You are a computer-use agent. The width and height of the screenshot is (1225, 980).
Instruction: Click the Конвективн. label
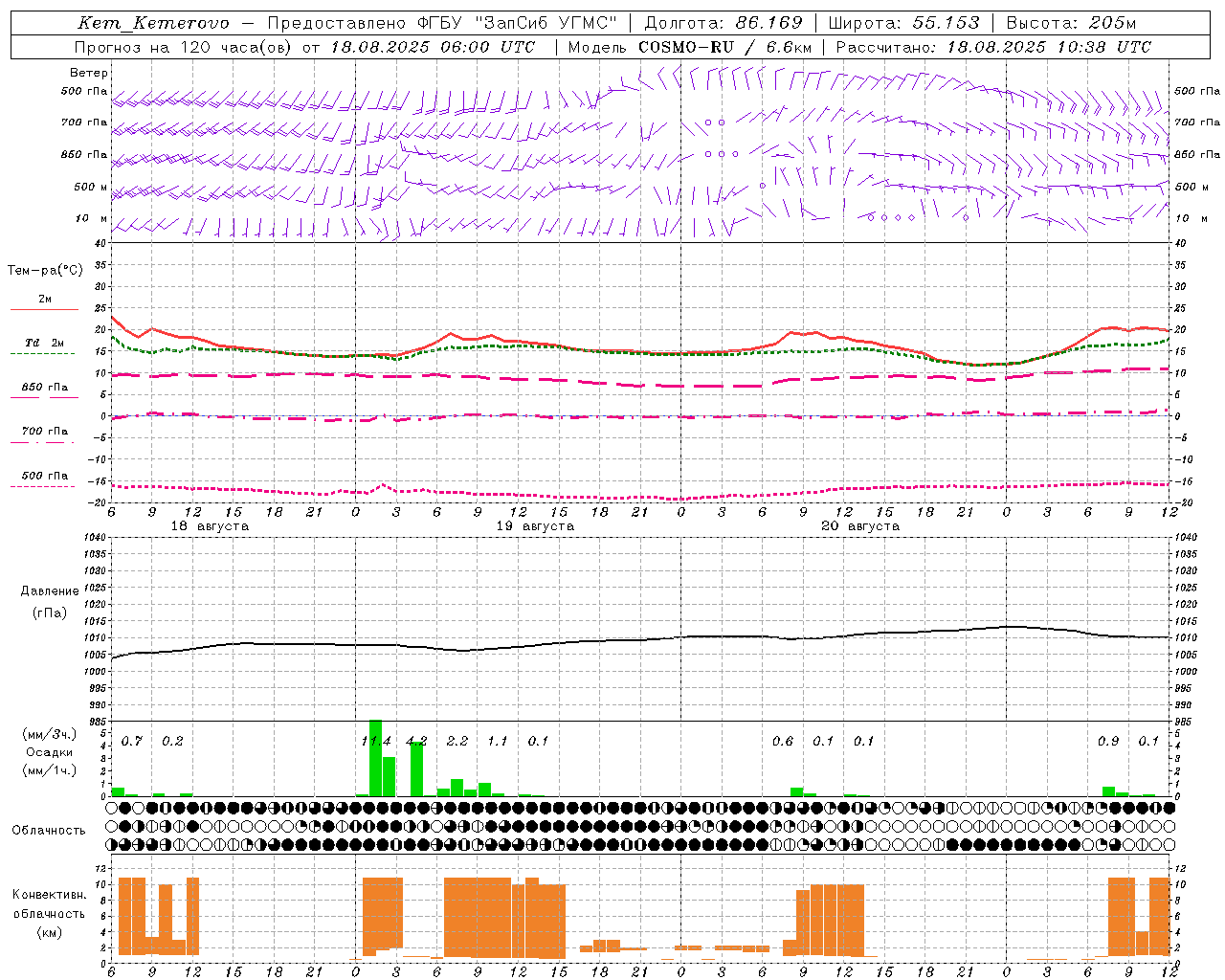tap(49, 895)
